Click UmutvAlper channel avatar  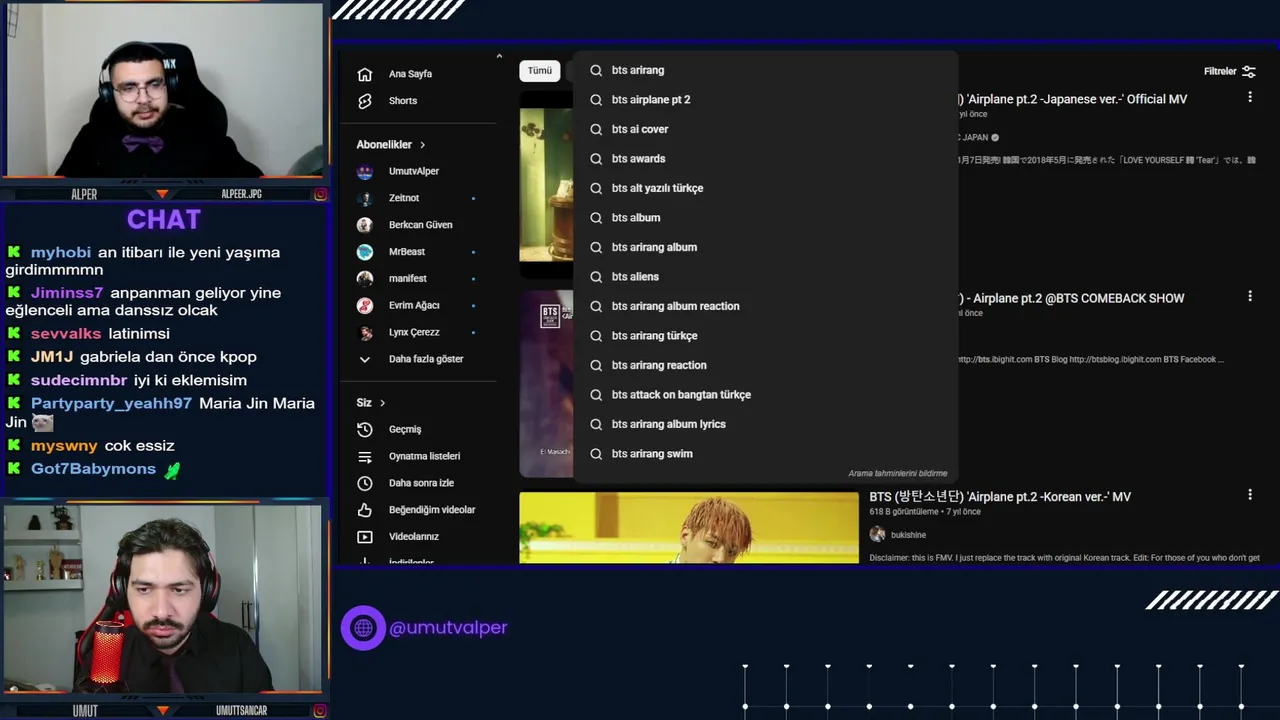pyautogui.click(x=365, y=171)
